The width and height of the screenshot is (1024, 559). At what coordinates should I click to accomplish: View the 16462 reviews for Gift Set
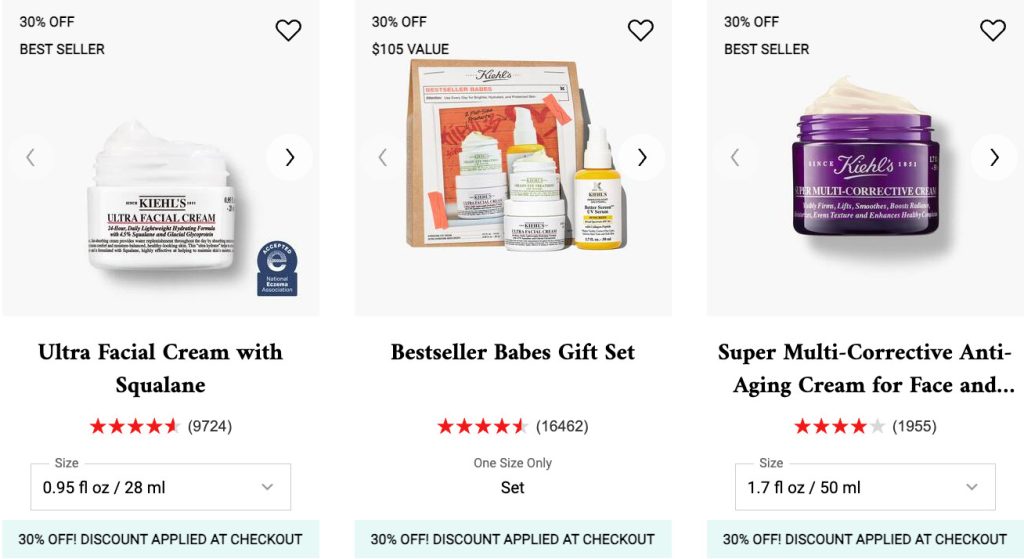561,426
